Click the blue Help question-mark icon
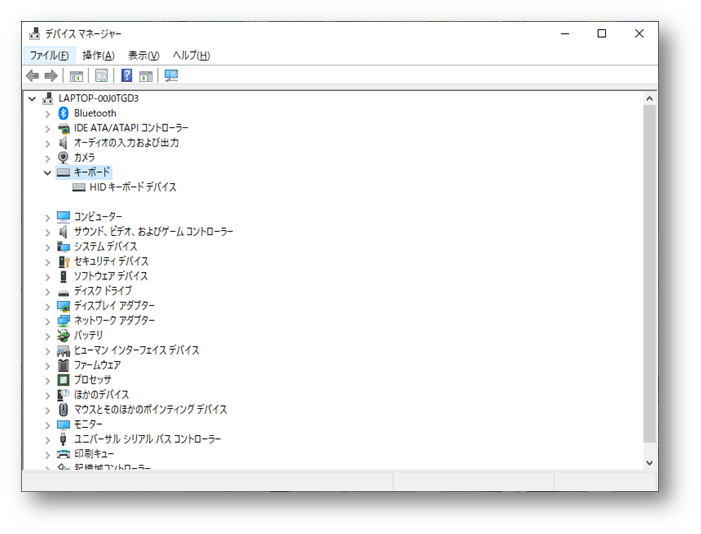This screenshot has height=534, width=701. pos(127,75)
